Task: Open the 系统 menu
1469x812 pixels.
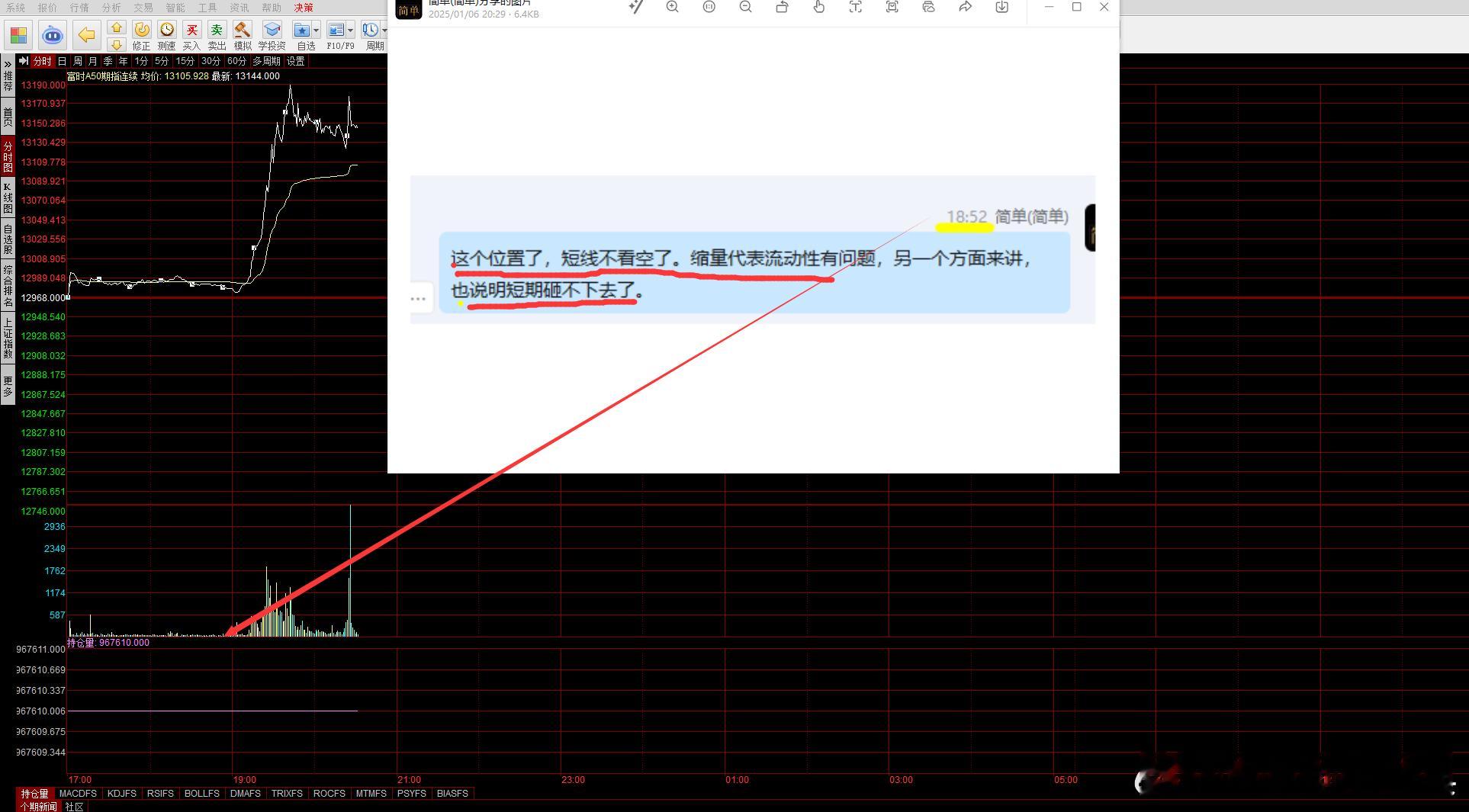Action: 15,8
